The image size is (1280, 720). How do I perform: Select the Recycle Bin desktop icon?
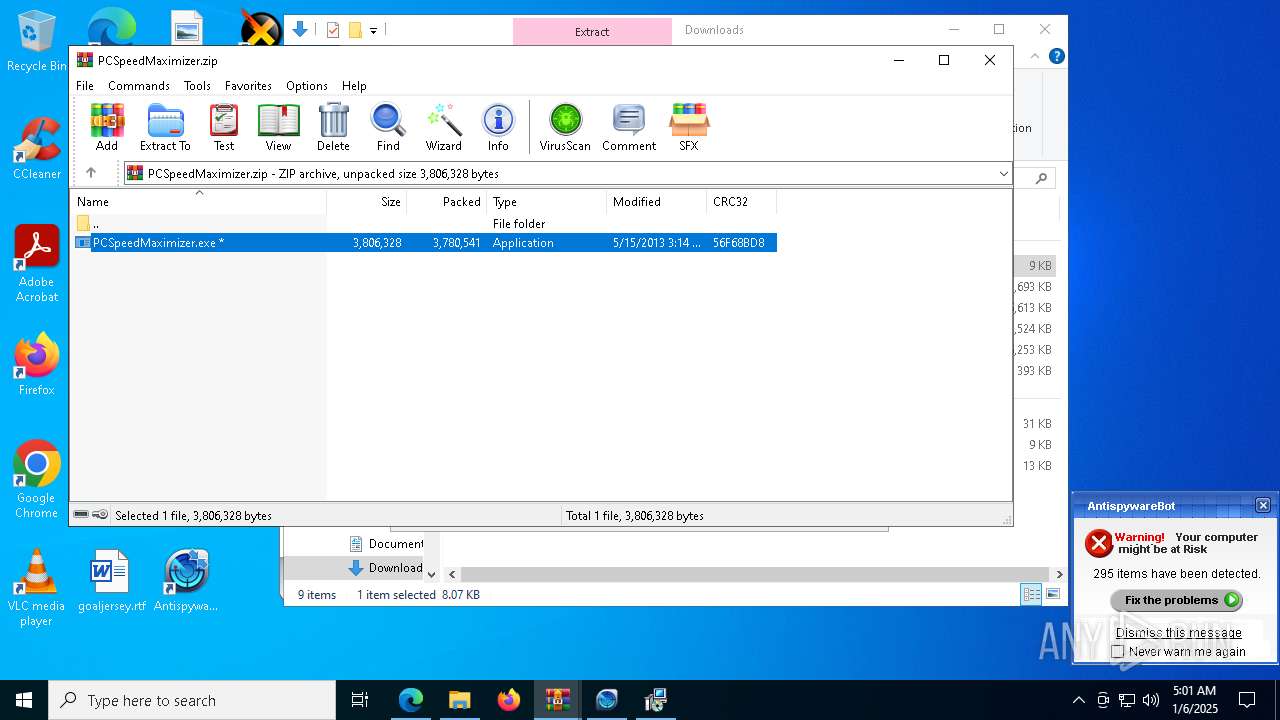[36, 41]
